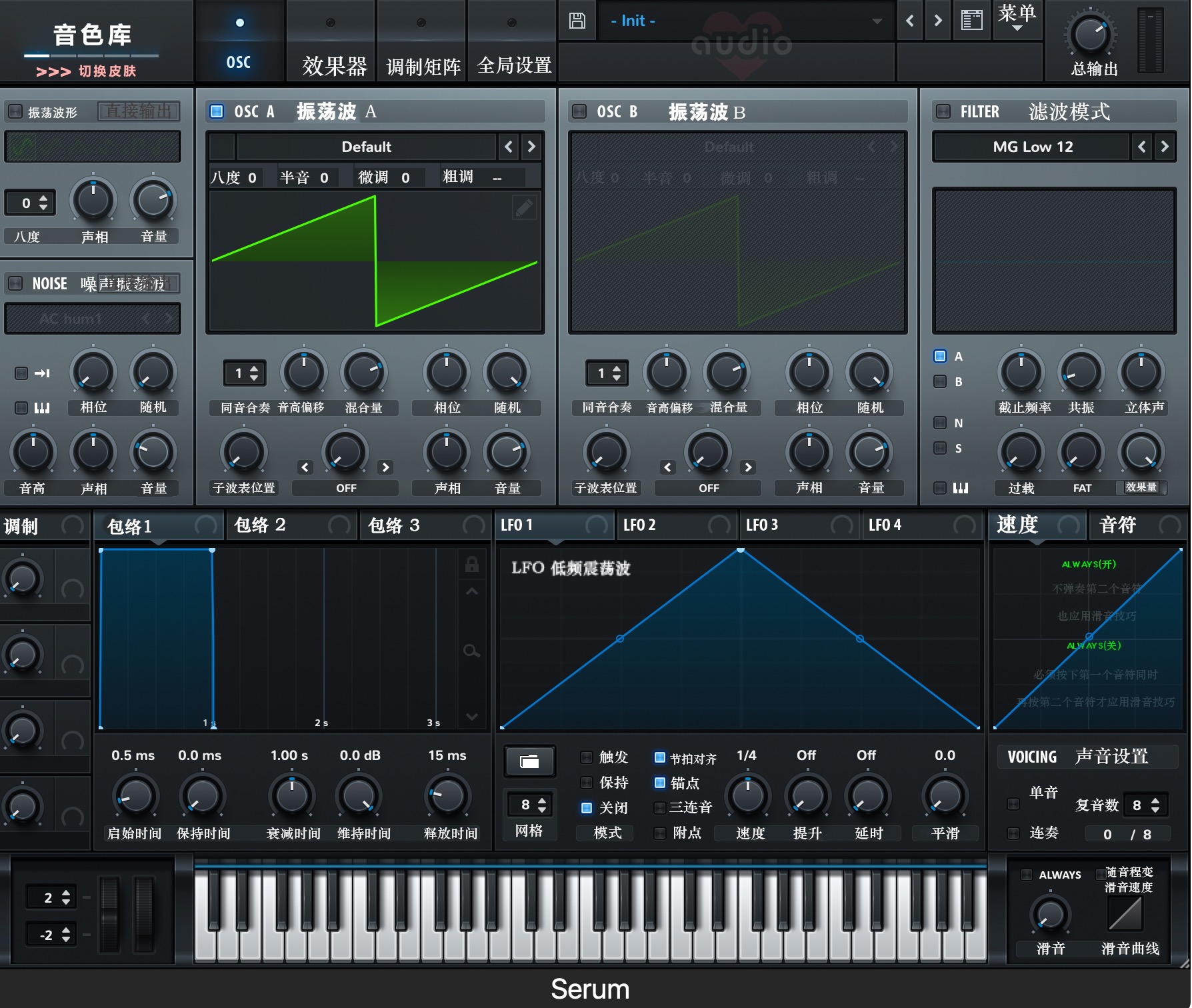Image resolution: width=1192 pixels, height=1008 pixels.
Task: Select previous OSC A wavetable
Action: tap(509, 147)
